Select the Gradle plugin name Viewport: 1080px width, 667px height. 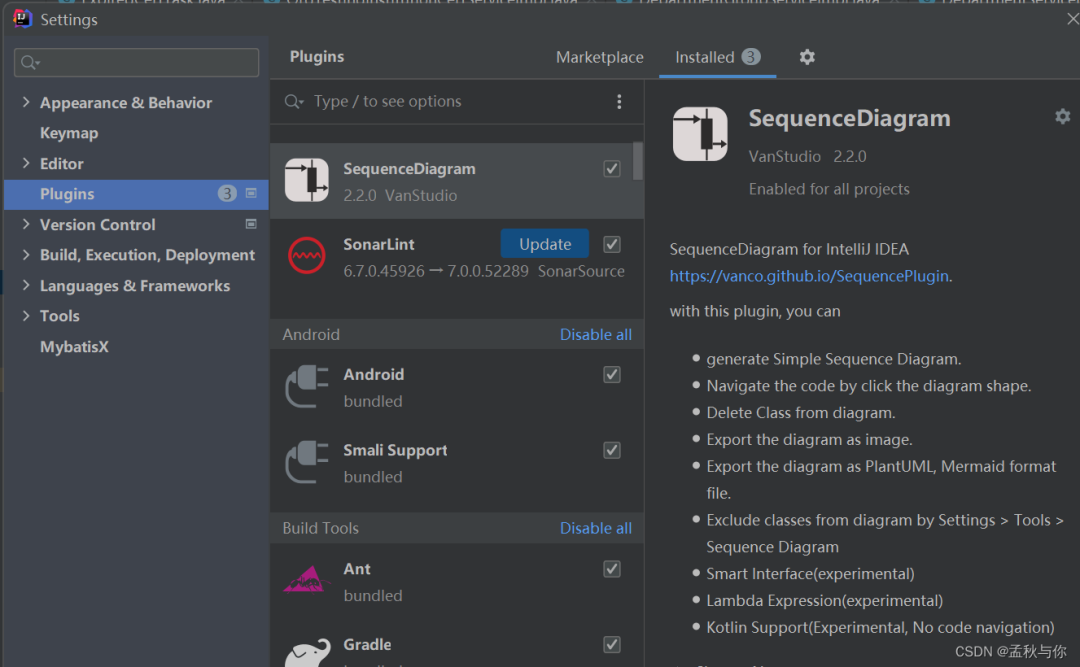(367, 645)
